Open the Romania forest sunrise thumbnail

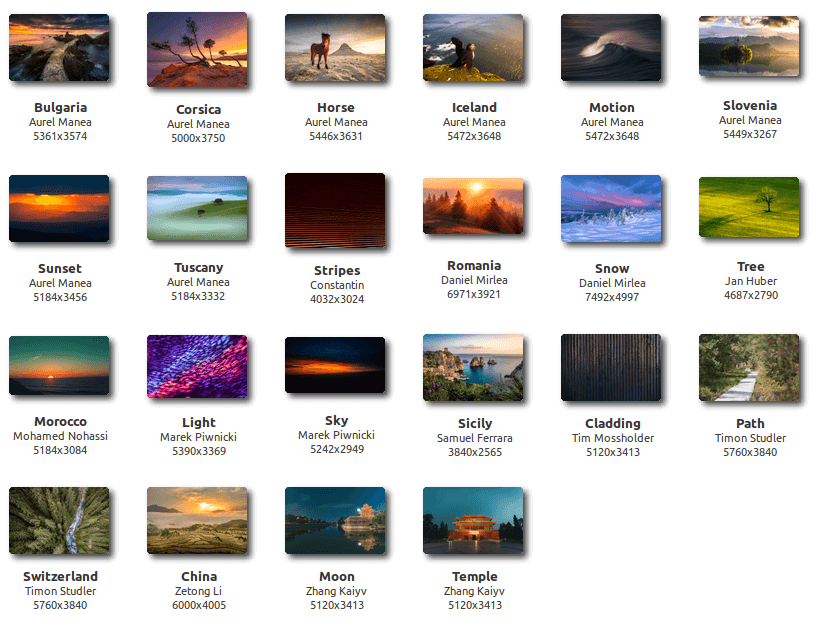[x=474, y=208]
